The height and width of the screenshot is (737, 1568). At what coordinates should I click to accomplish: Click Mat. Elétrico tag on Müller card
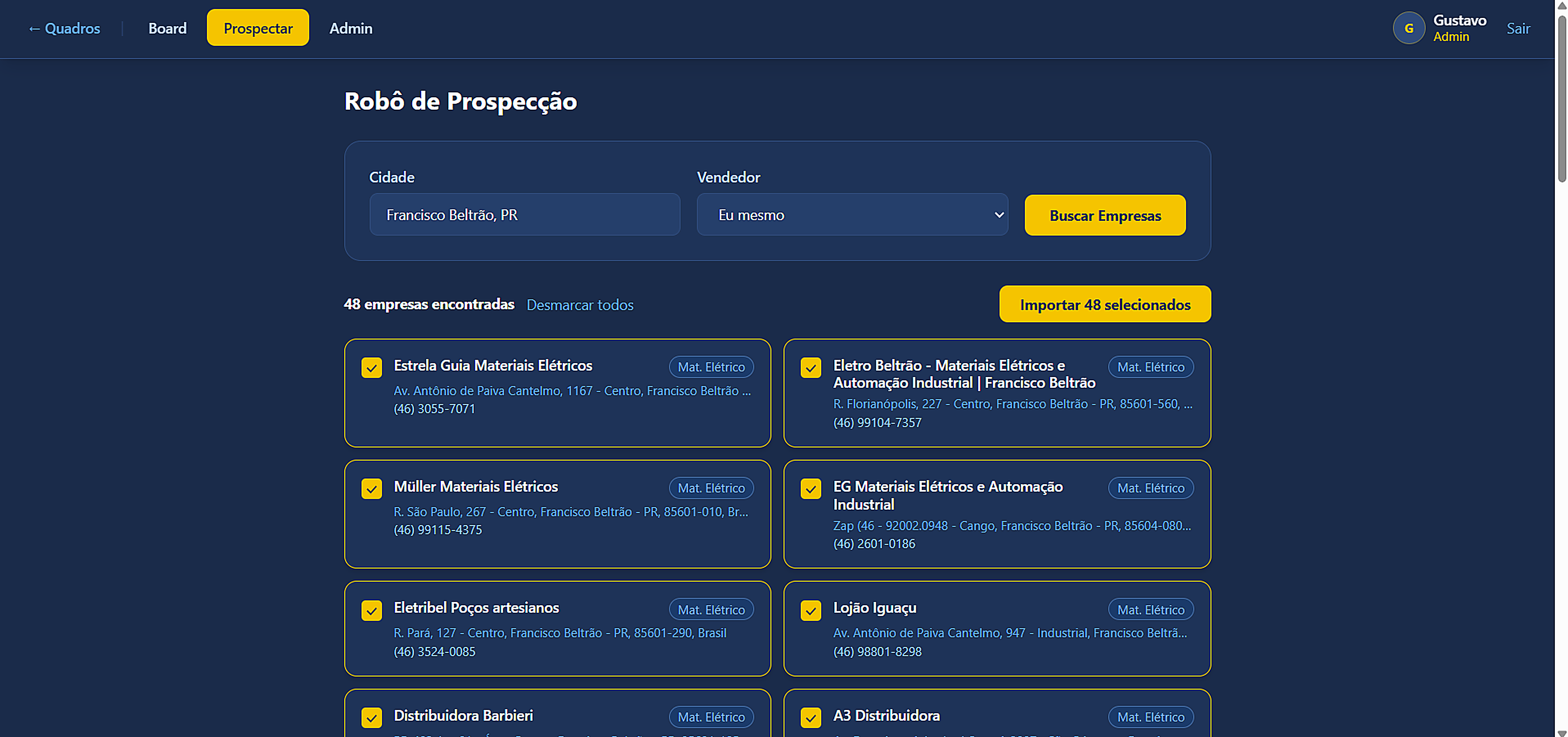tap(711, 488)
